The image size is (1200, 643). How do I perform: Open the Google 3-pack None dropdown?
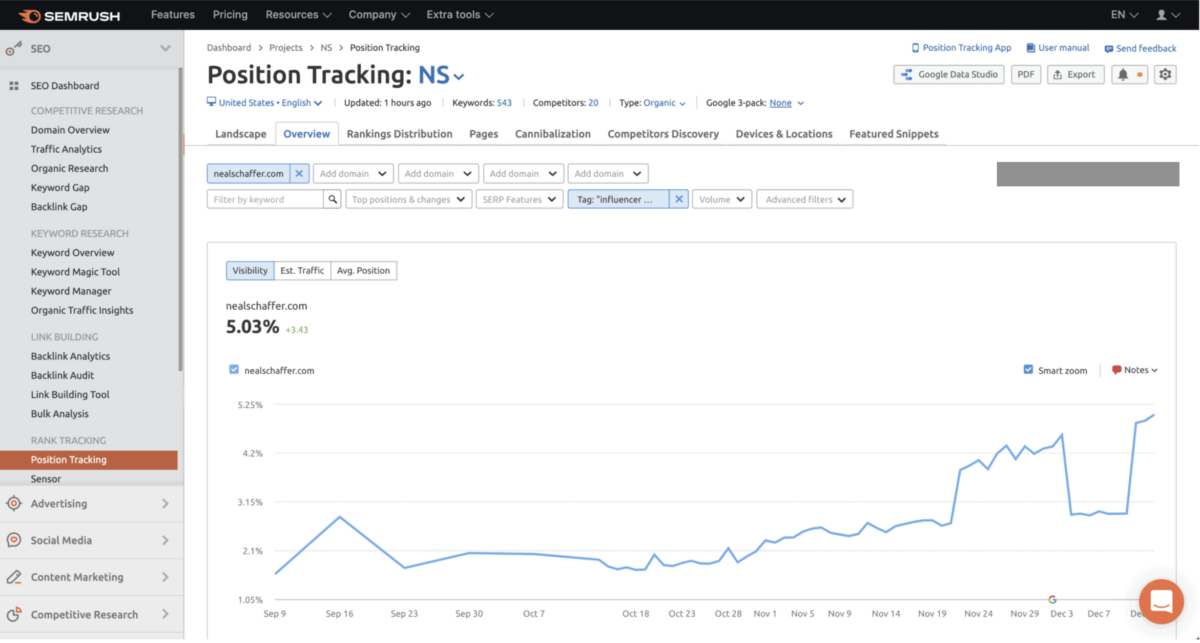click(x=786, y=103)
